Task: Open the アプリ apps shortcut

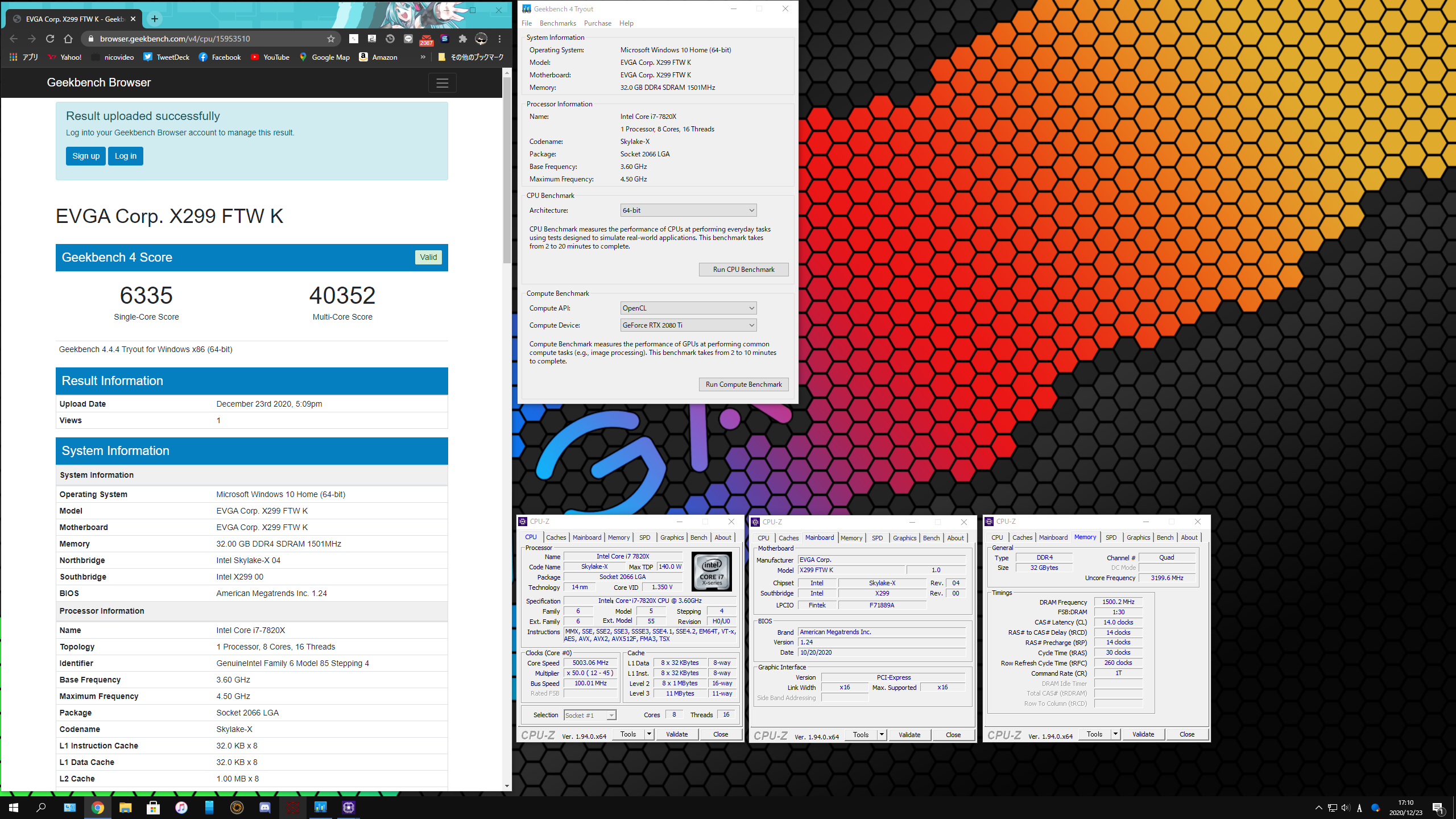Action: point(24,57)
